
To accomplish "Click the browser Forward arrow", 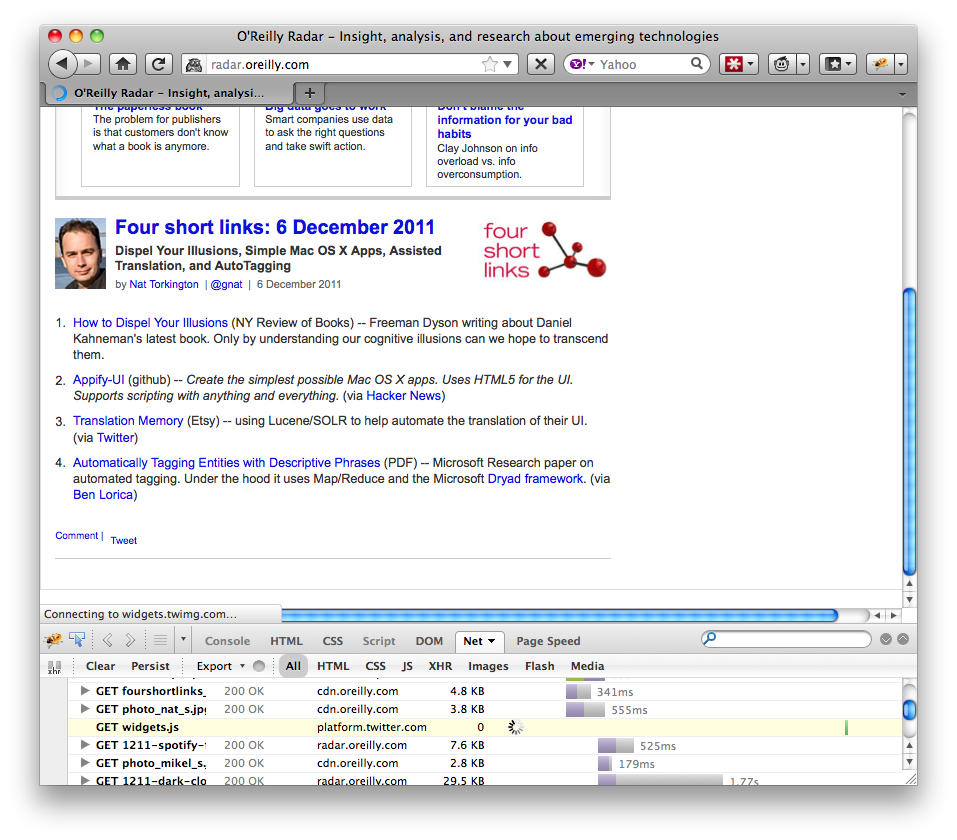I will point(88,63).
